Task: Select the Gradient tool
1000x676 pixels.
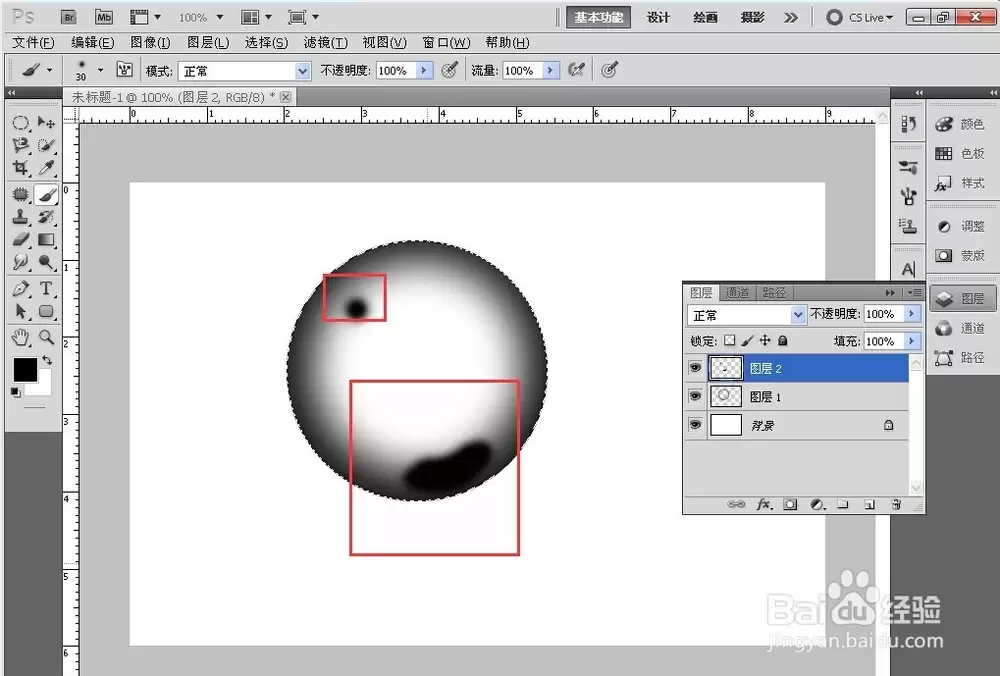Action: click(46, 240)
